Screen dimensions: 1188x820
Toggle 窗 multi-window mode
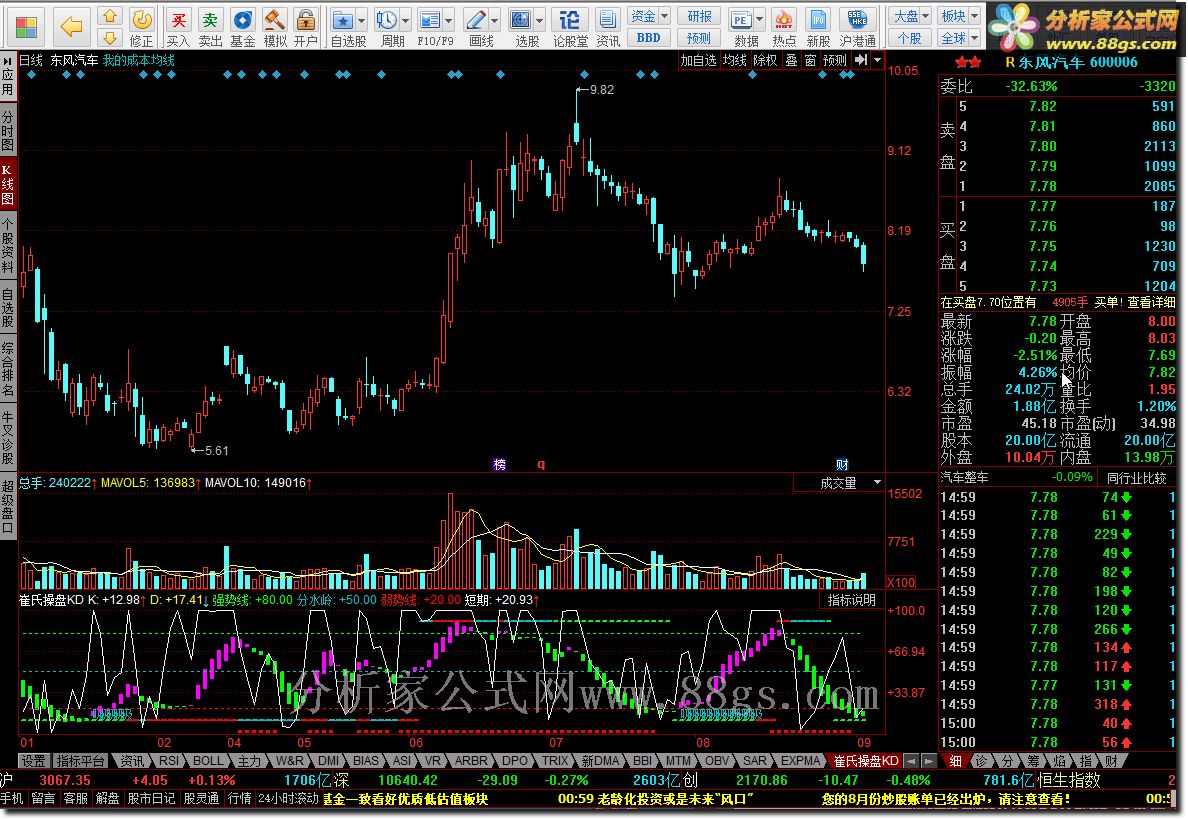tap(811, 60)
